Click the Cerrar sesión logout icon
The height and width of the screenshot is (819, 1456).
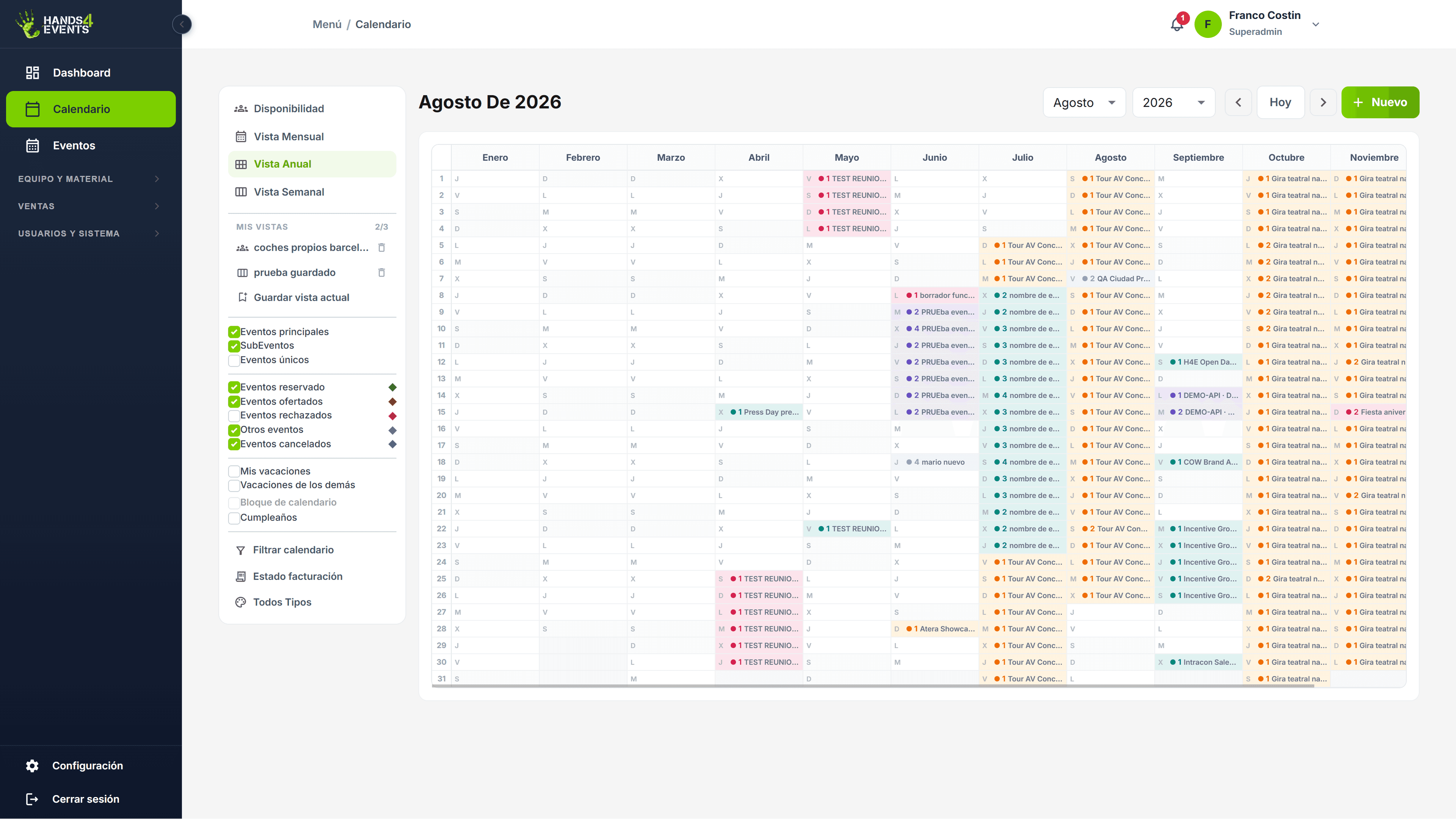click(x=32, y=799)
